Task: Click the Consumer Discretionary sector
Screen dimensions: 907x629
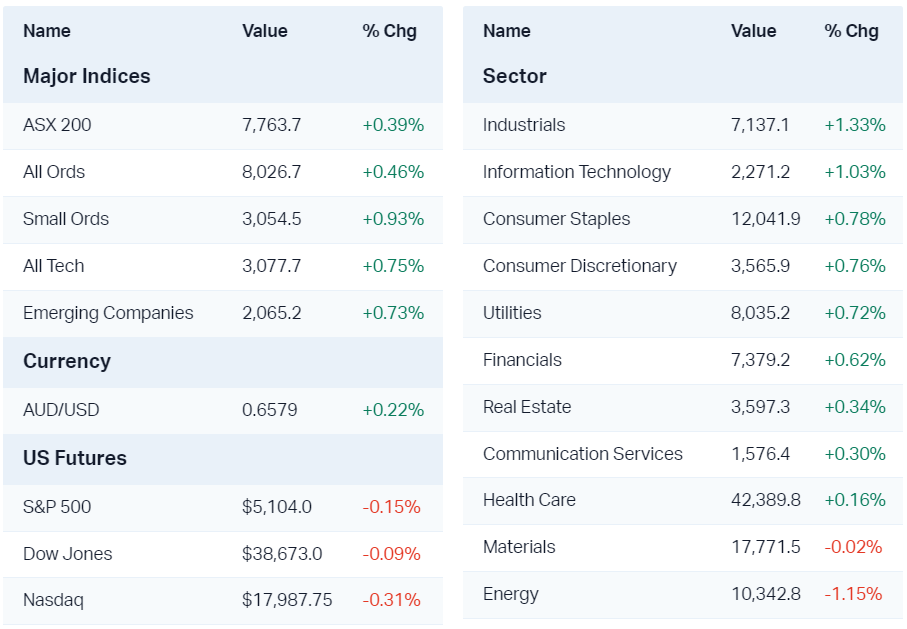Action: tap(580, 266)
